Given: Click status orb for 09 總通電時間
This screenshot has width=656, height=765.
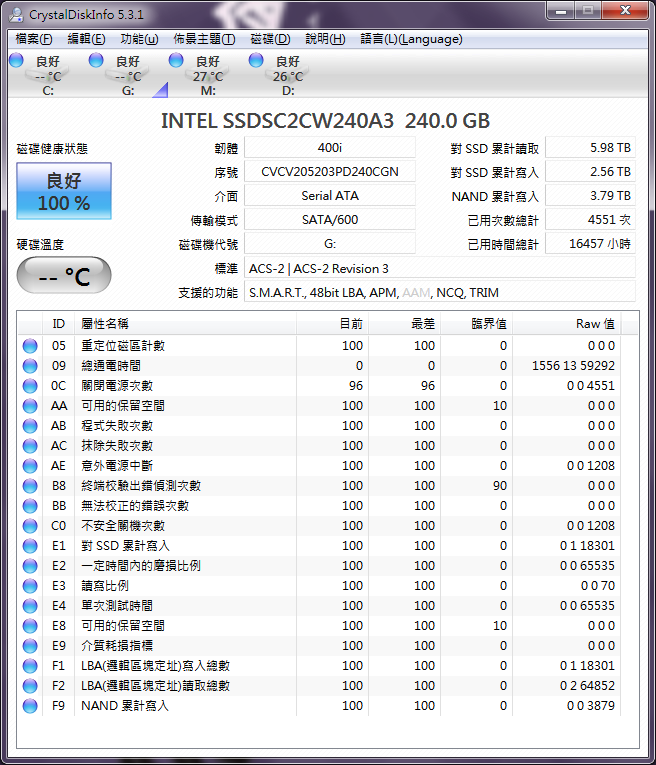Looking at the screenshot, I should [x=30, y=365].
